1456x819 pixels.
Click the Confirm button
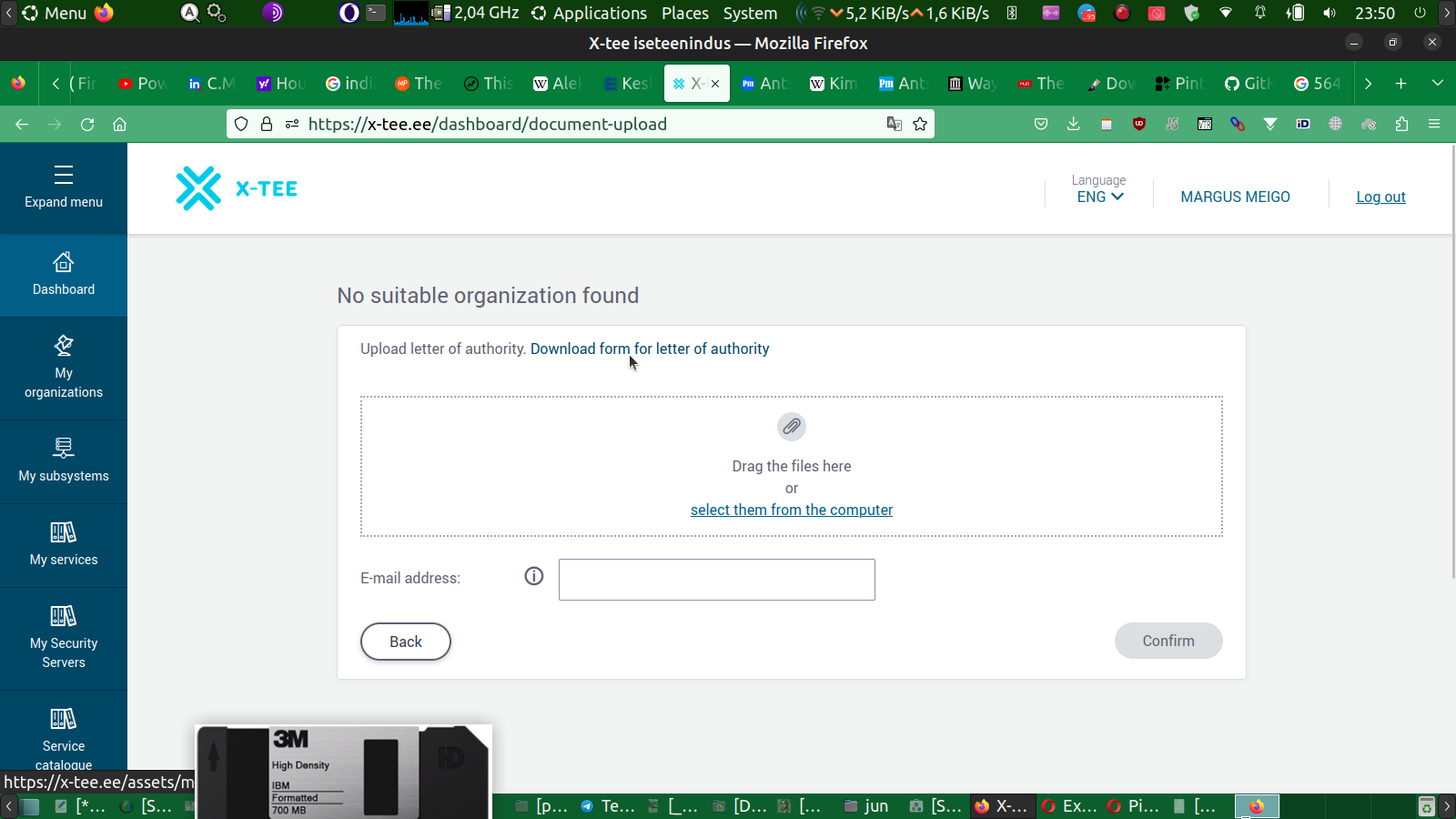click(1168, 641)
